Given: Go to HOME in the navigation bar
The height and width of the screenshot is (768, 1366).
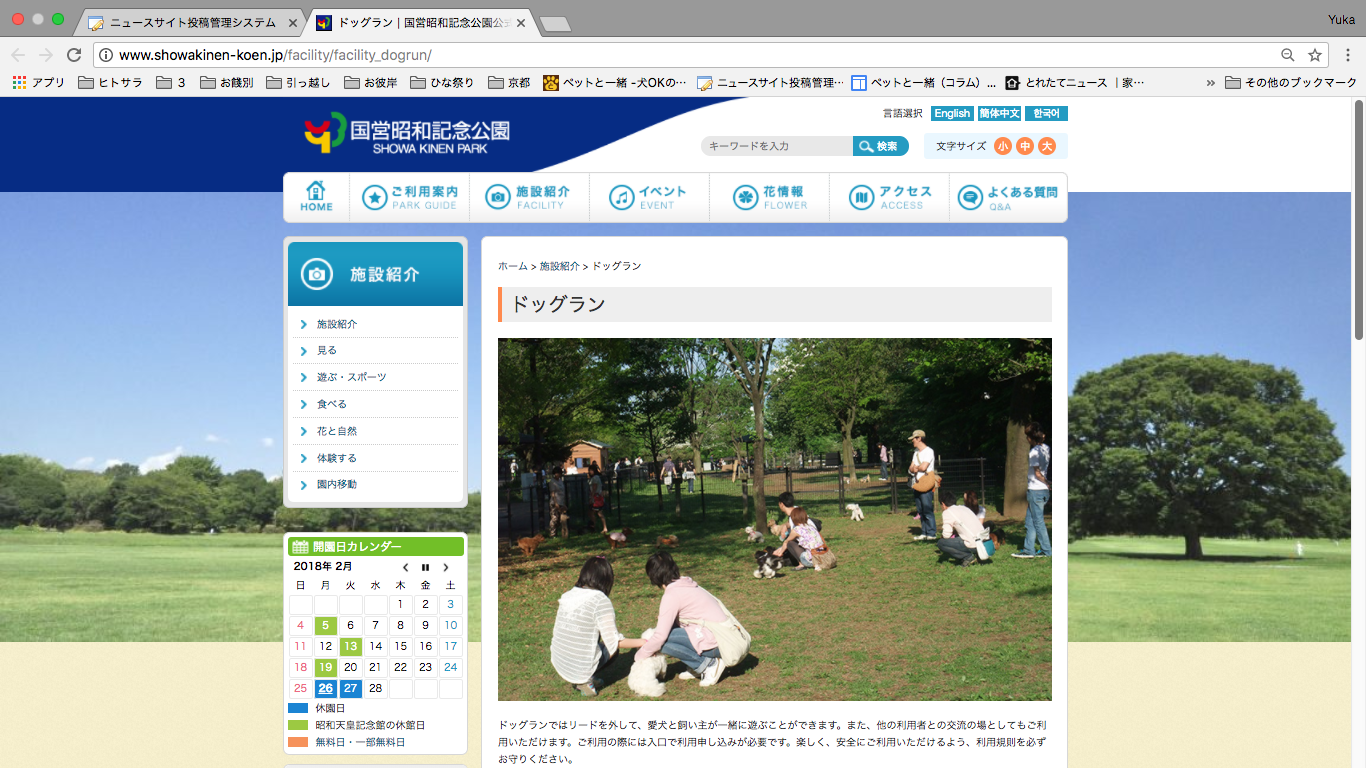Looking at the screenshot, I should [316, 197].
